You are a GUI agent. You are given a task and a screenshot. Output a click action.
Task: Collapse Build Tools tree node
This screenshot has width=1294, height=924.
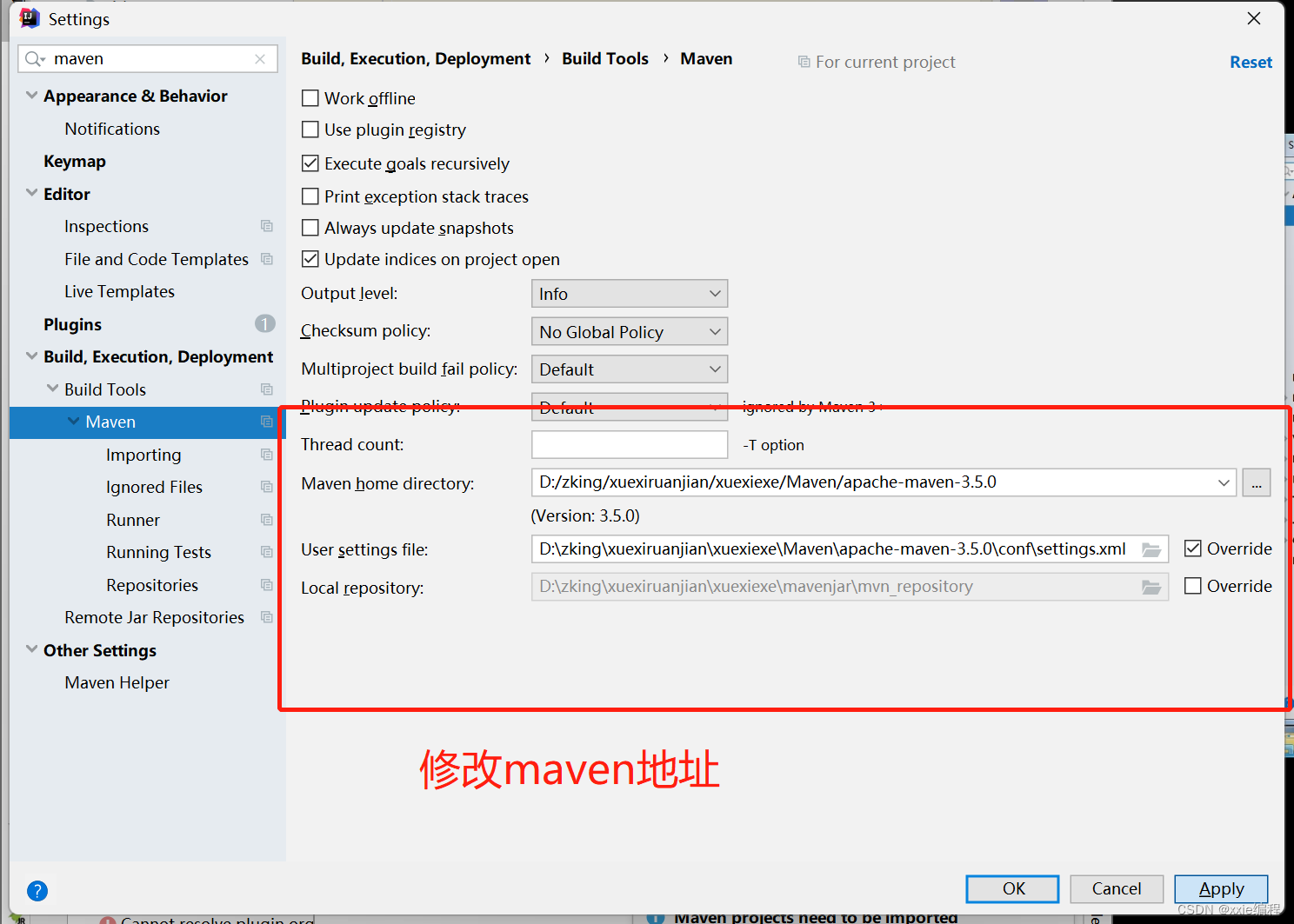(x=52, y=389)
